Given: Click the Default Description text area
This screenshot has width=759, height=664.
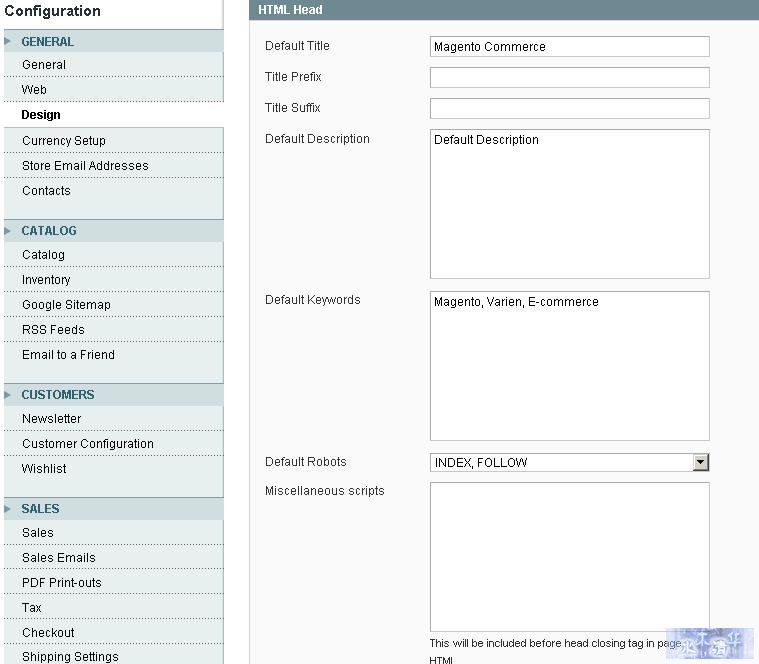Looking at the screenshot, I should pos(569,204).
